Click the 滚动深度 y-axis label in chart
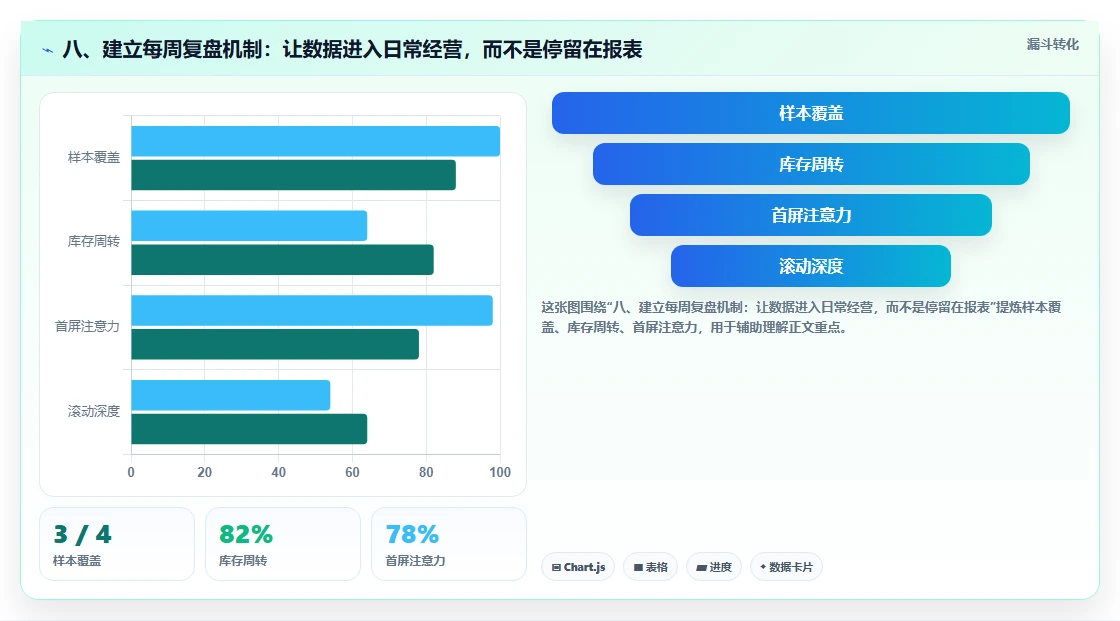 [94, 412]
